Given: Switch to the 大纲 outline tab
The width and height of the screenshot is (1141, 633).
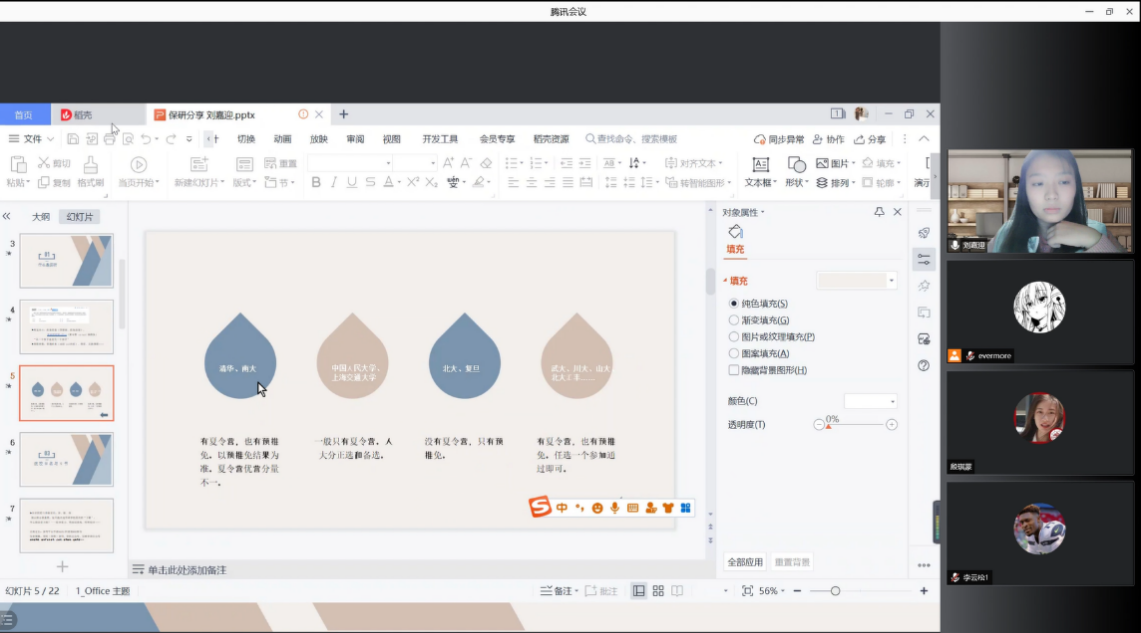Looking at the screenshot, I should coord(41,217).
